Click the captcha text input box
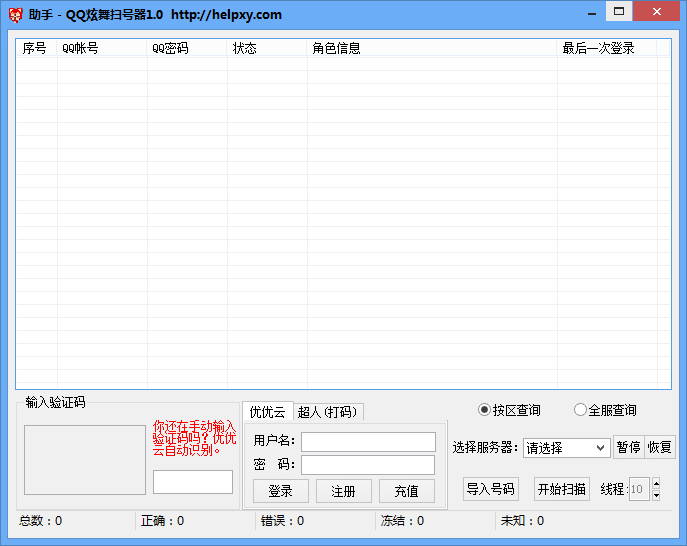Viewport: 687px width, 546px height. click(x=193, y=482)
